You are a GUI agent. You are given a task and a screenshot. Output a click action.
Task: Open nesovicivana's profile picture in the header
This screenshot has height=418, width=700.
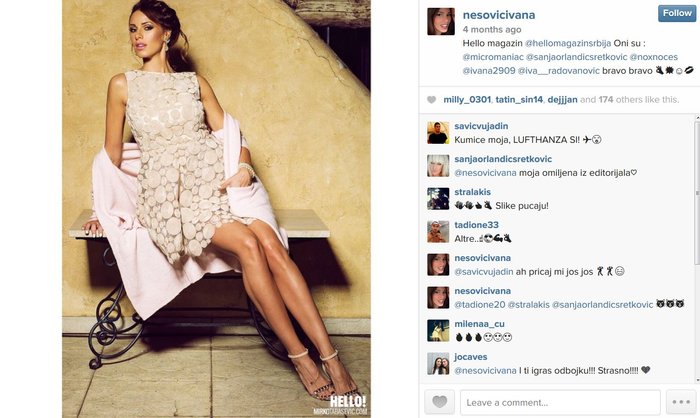pos(441,21)
